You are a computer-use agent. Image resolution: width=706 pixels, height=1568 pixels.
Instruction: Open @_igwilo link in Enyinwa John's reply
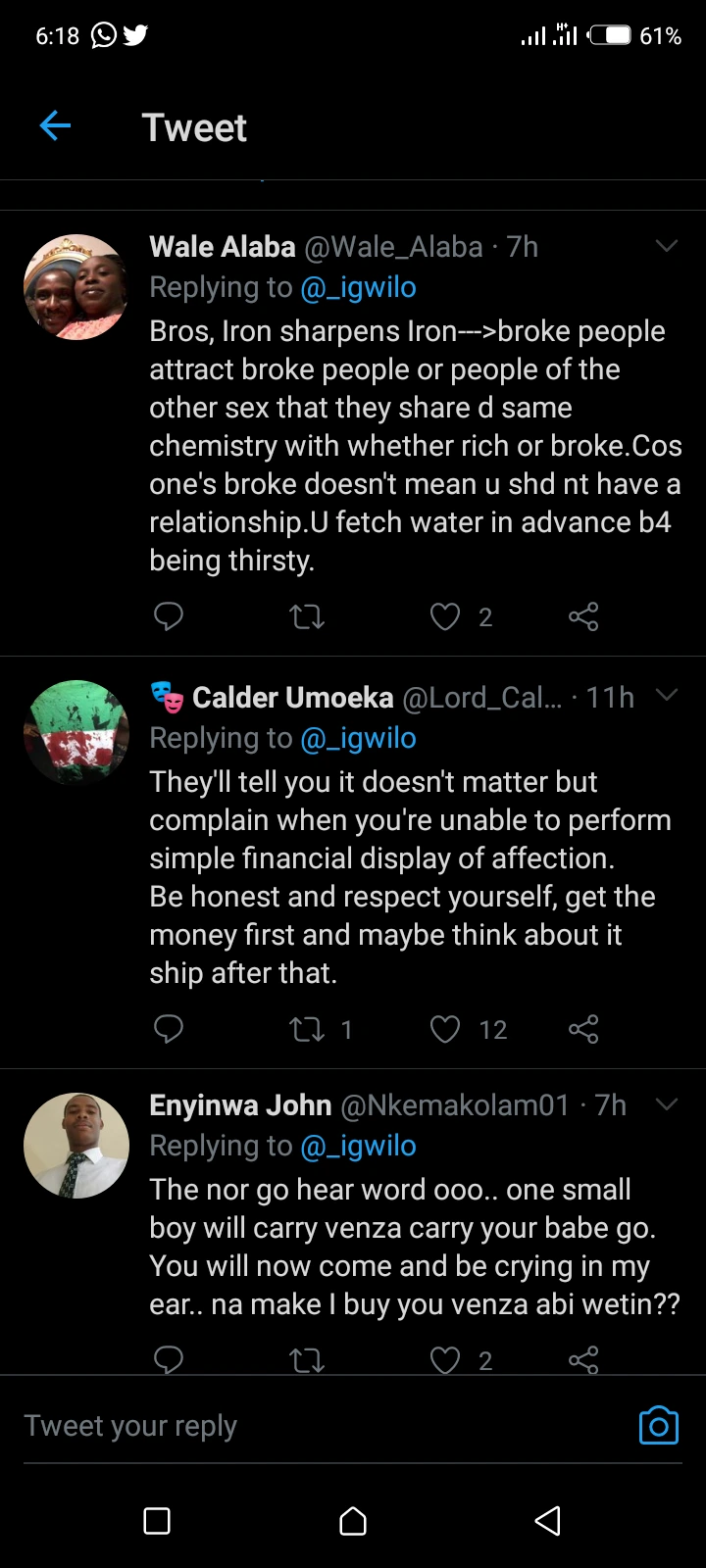click(358, 1146)
